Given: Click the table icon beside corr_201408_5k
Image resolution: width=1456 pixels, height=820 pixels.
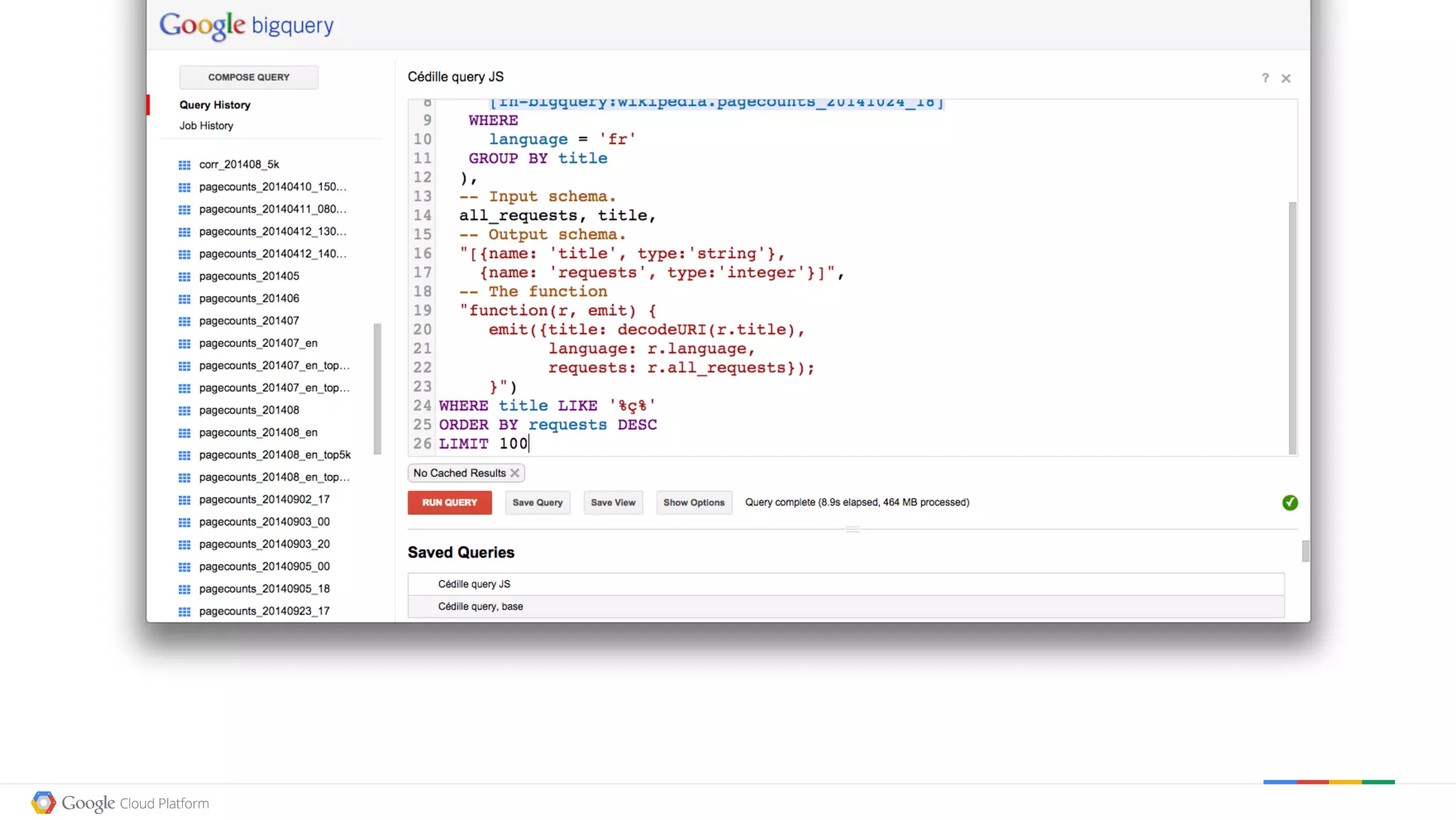Looking at the screenshot, I should click(x=184, y=165).
